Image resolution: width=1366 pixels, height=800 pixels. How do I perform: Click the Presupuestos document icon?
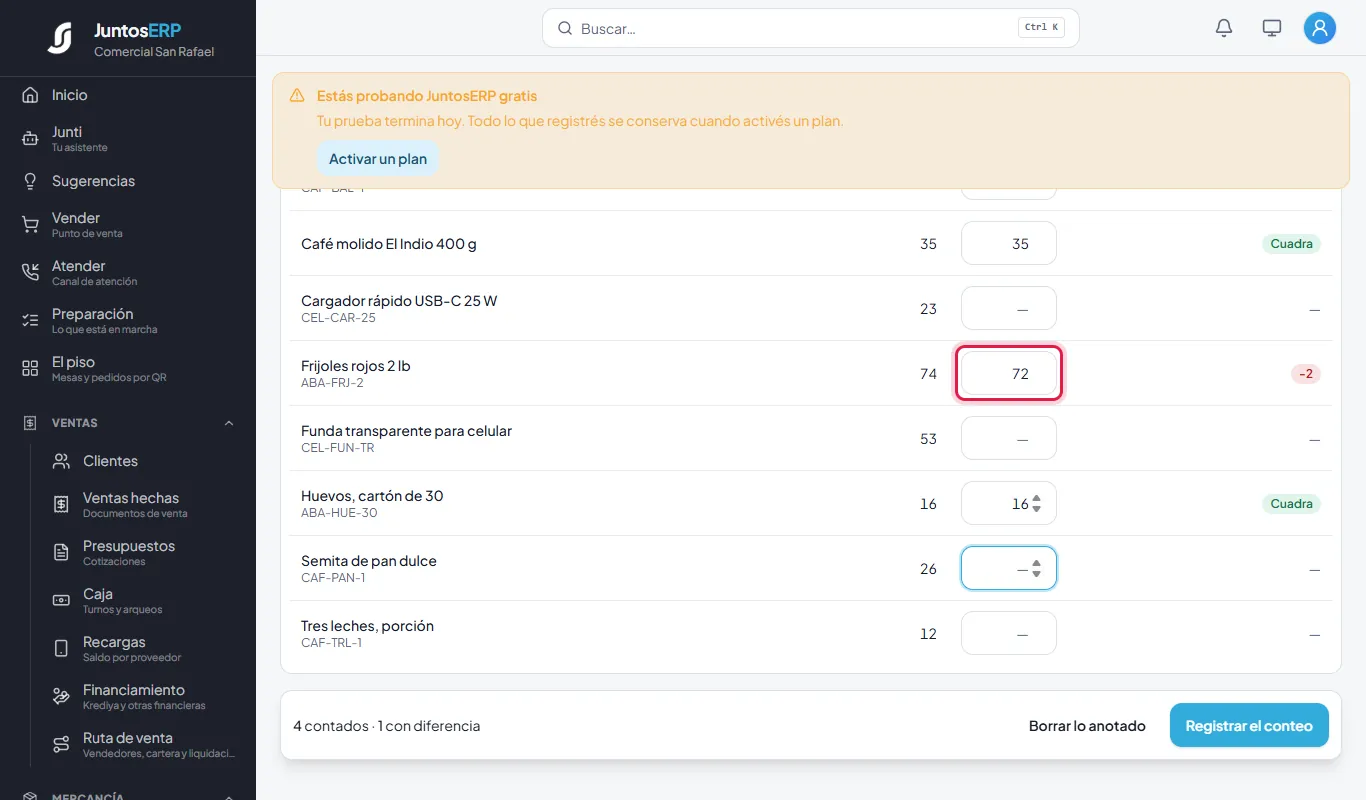coord(61,553)
